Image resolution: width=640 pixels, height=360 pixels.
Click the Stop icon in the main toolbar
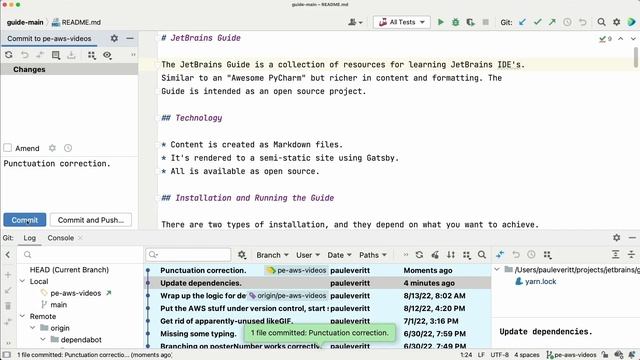click(x=485, y=22)
